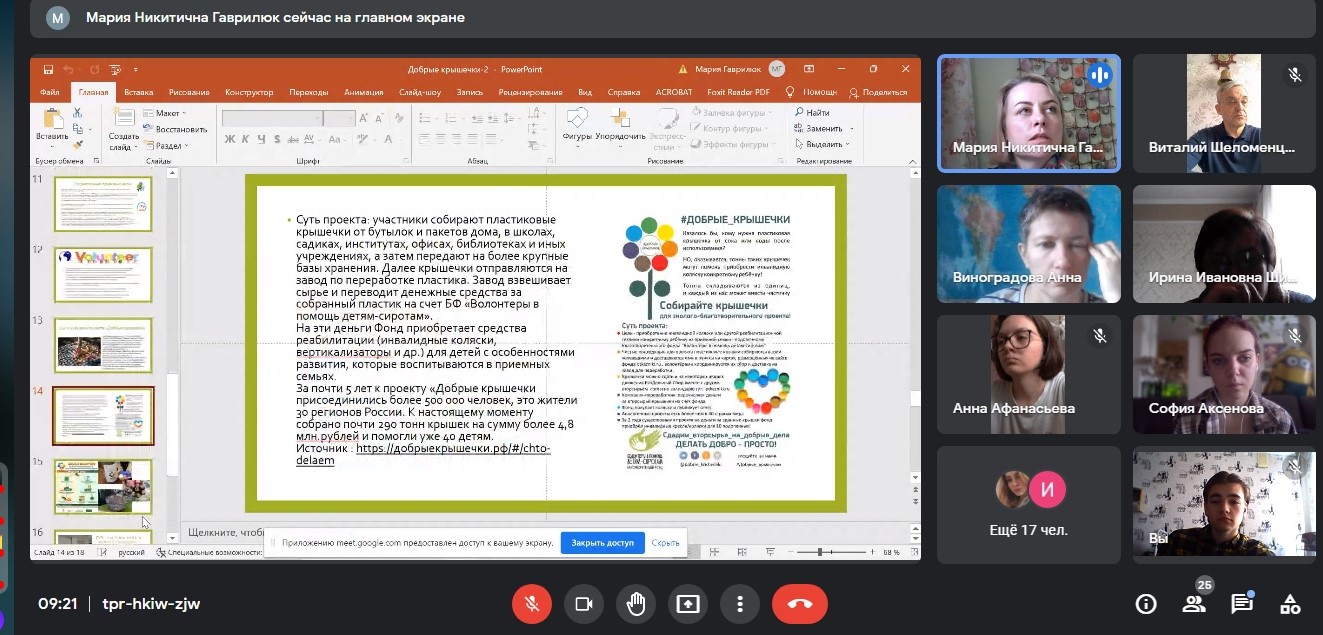Click Восстановить to reset the slide
Viewport: 1323px width, 635px height.
pyautogui.click(x=175, y=129)
